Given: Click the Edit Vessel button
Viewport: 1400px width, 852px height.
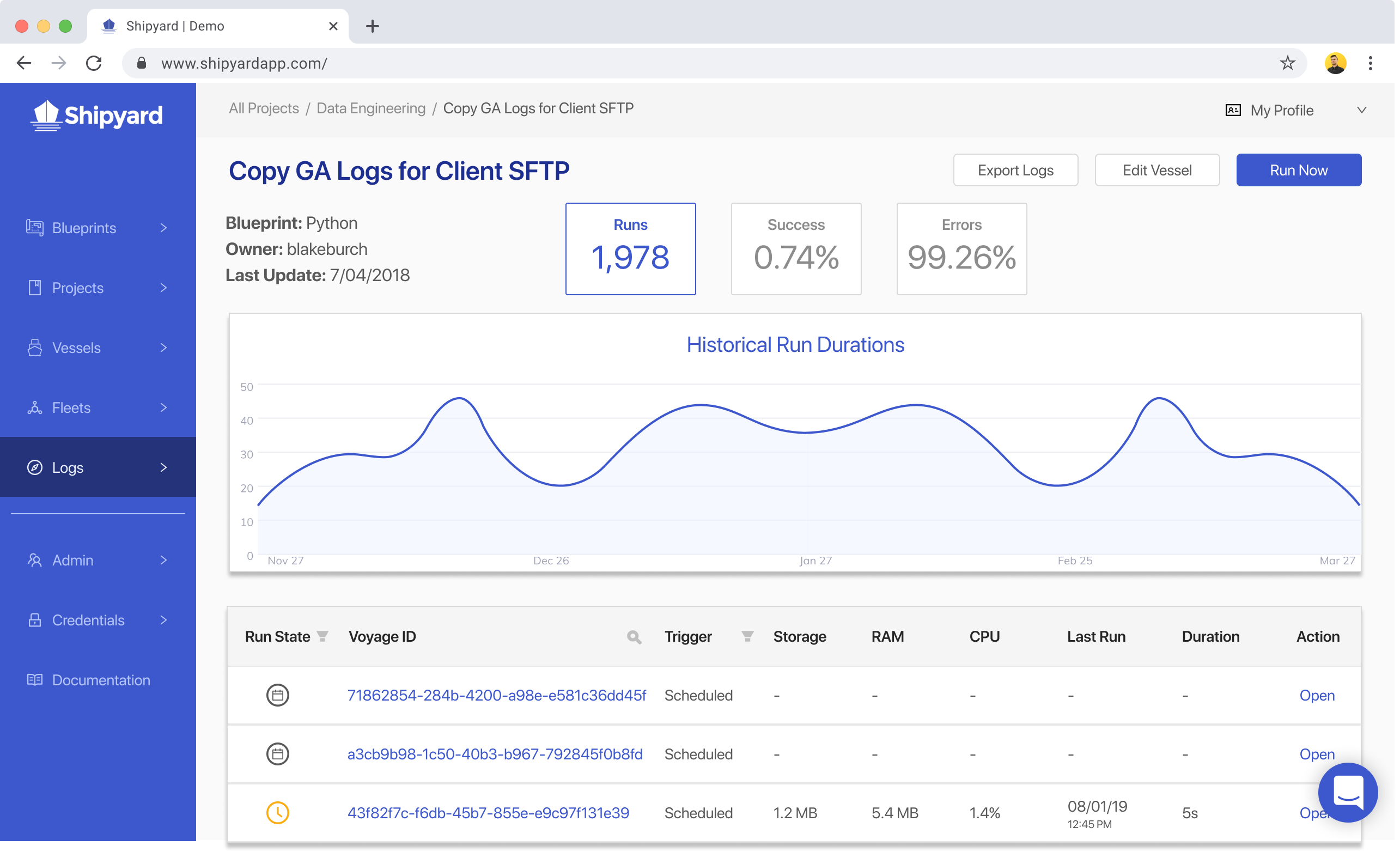Looking at the screenshot, I should pyautogui.click(x=1157, y=171).
